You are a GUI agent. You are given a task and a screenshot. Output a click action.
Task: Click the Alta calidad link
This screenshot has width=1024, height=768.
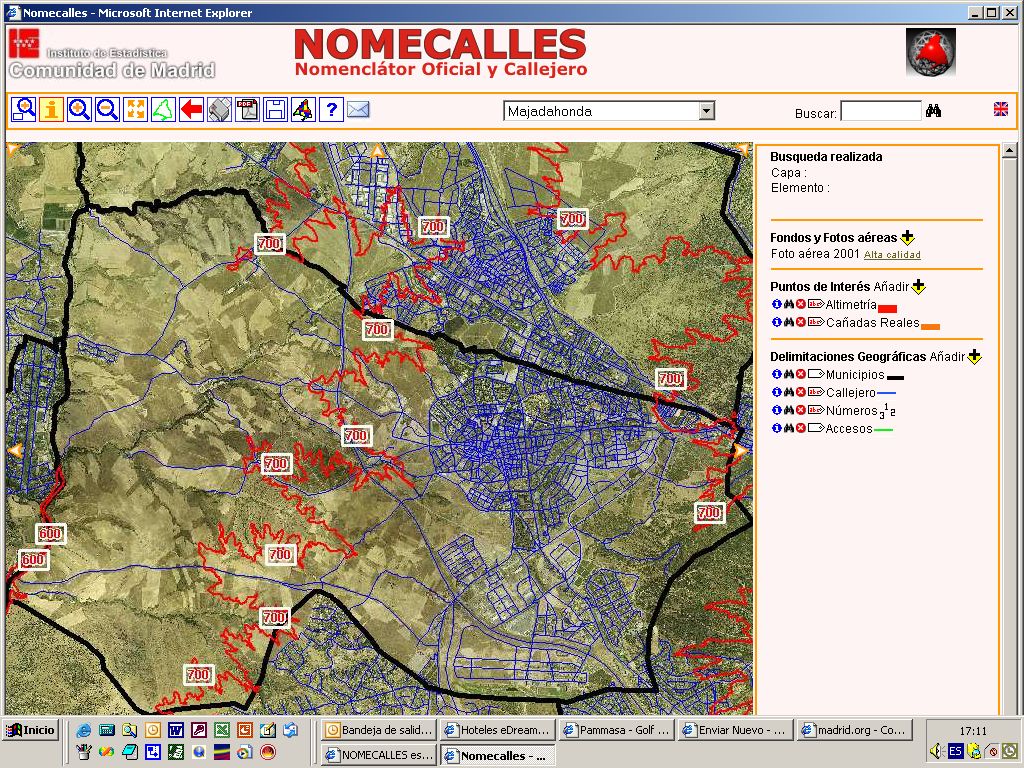pyautogui.click(x=892, y=255)
